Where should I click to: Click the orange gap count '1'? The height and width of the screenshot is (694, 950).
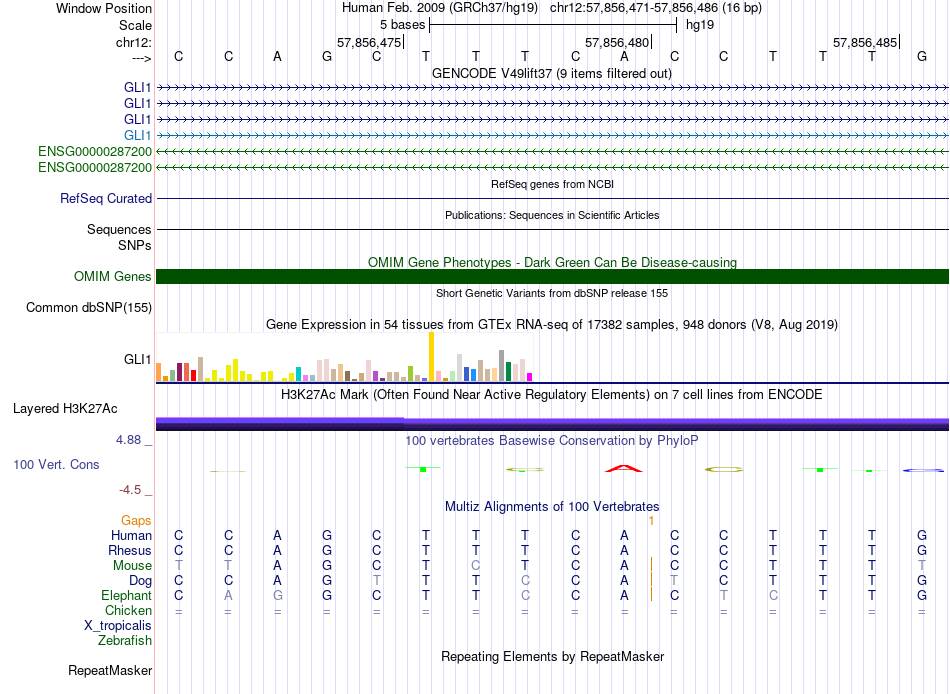(x=651, y=521)
